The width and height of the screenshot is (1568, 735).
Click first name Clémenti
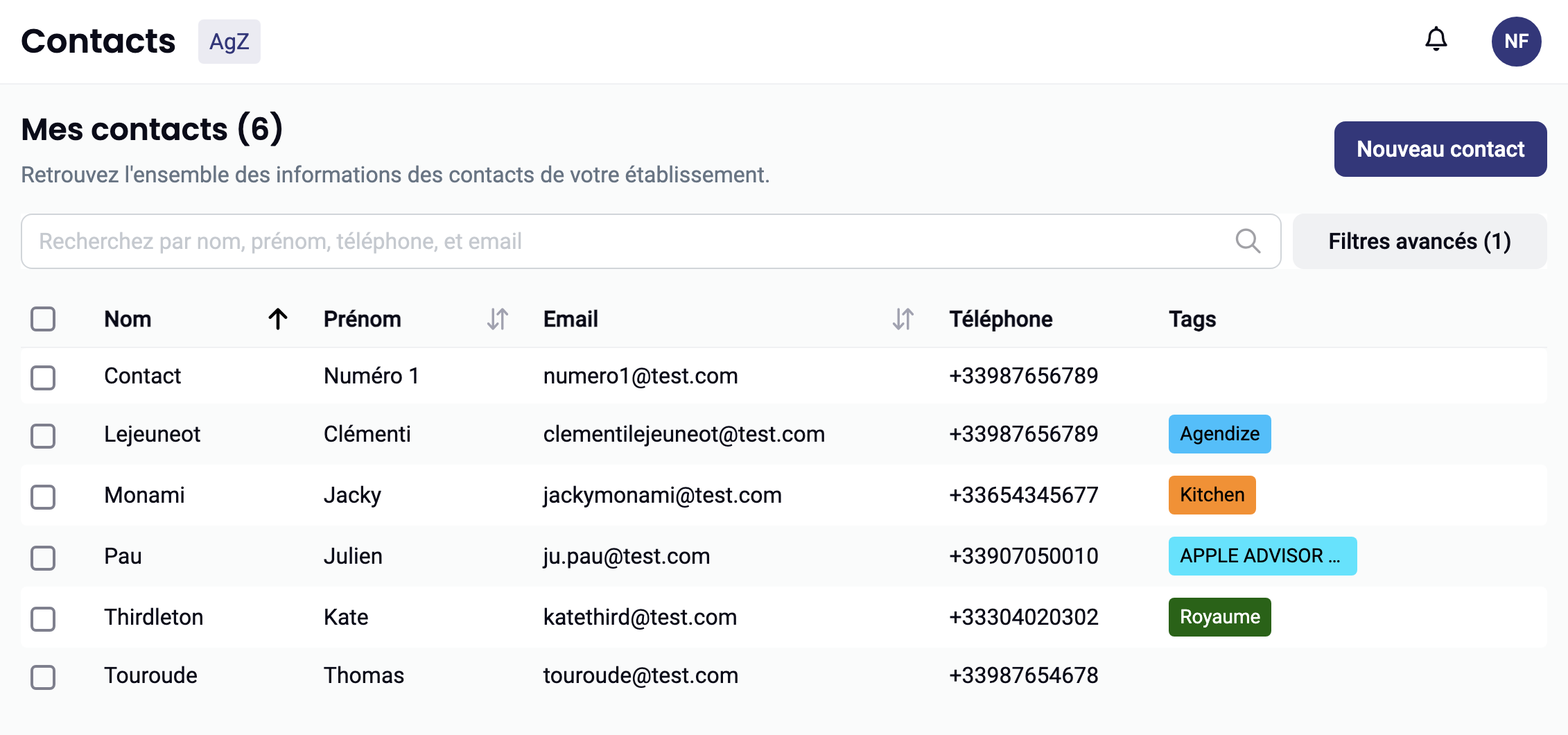tap(367, 434)
